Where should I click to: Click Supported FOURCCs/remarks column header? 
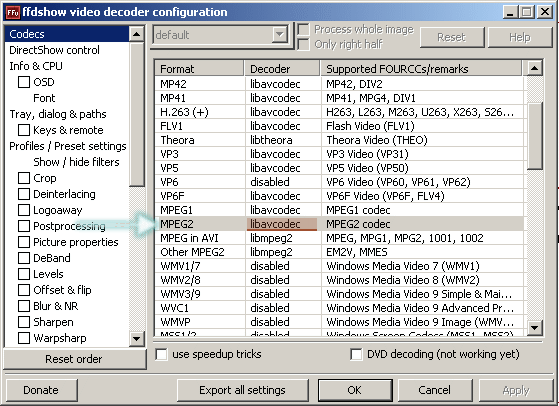coord(421,68)
